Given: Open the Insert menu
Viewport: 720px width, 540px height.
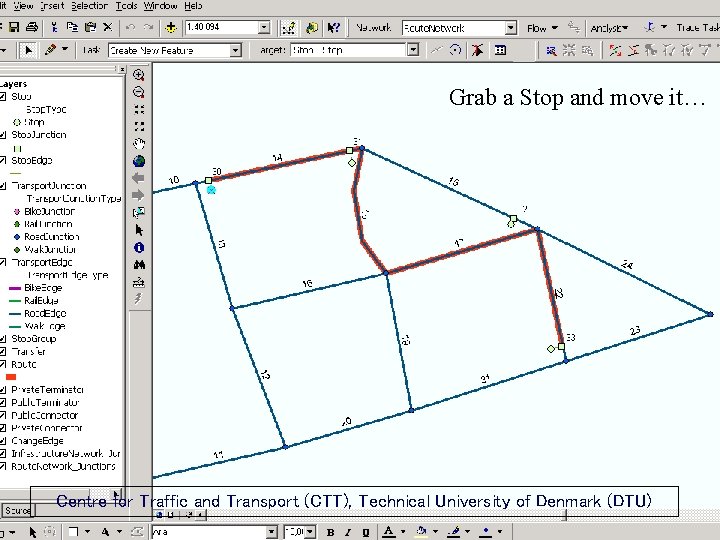Looking at the screenshot, I should (x=52, y=6).
